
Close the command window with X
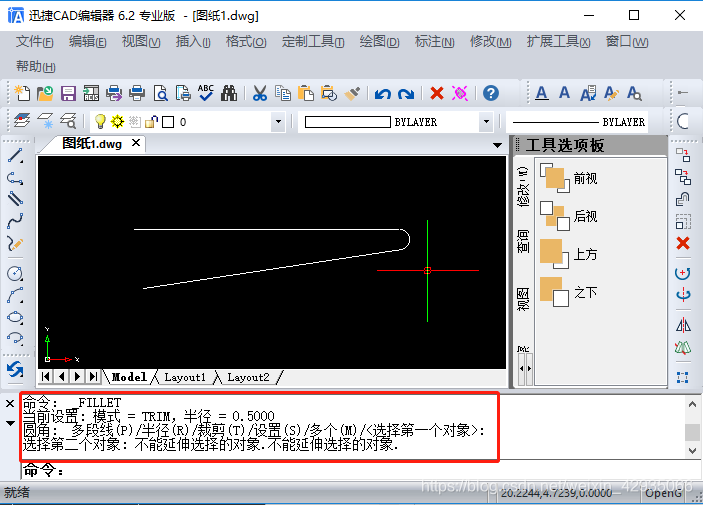(x=10, y=404)
